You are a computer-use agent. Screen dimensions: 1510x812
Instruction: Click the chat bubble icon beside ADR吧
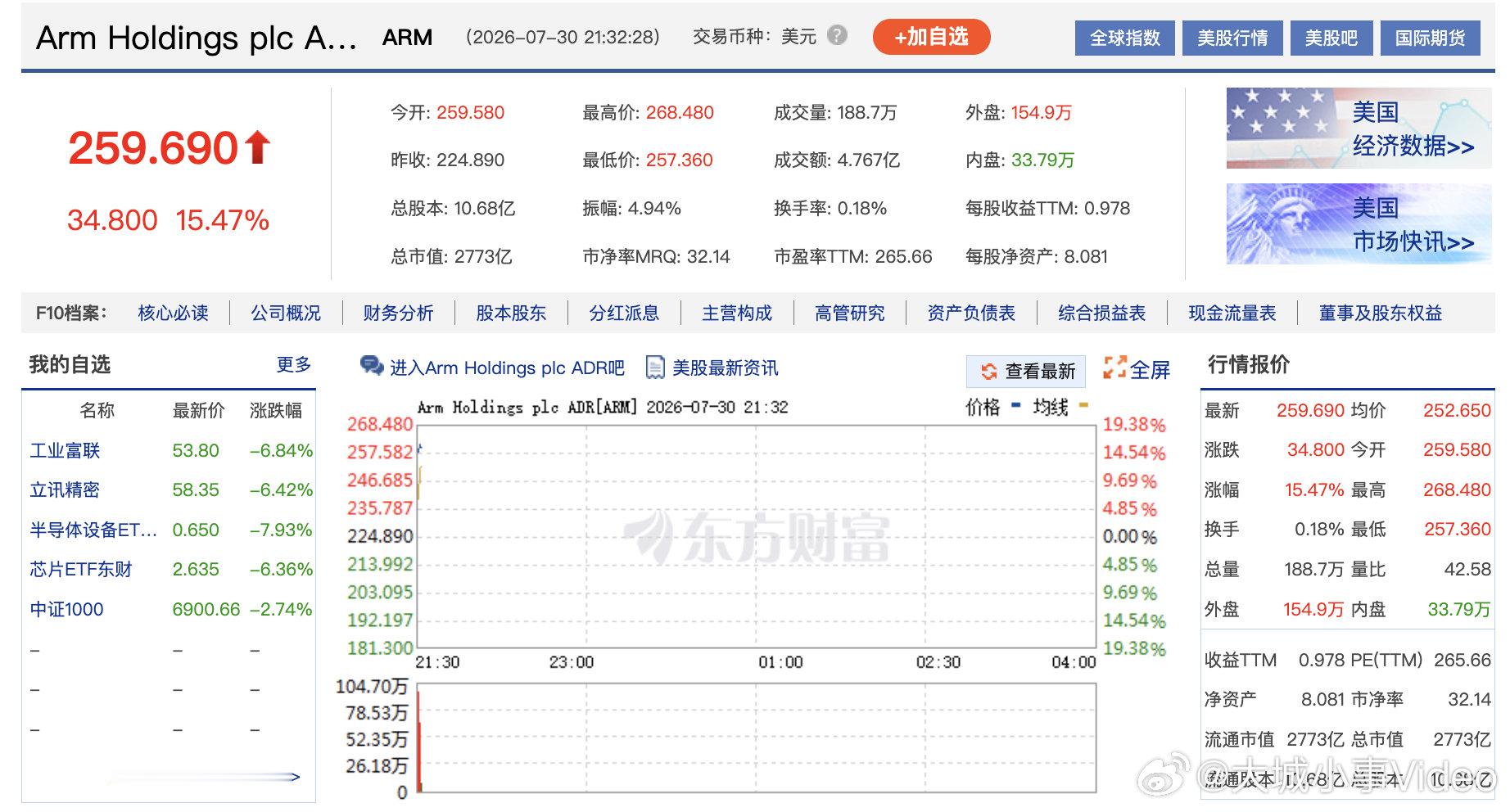[372, 366]
